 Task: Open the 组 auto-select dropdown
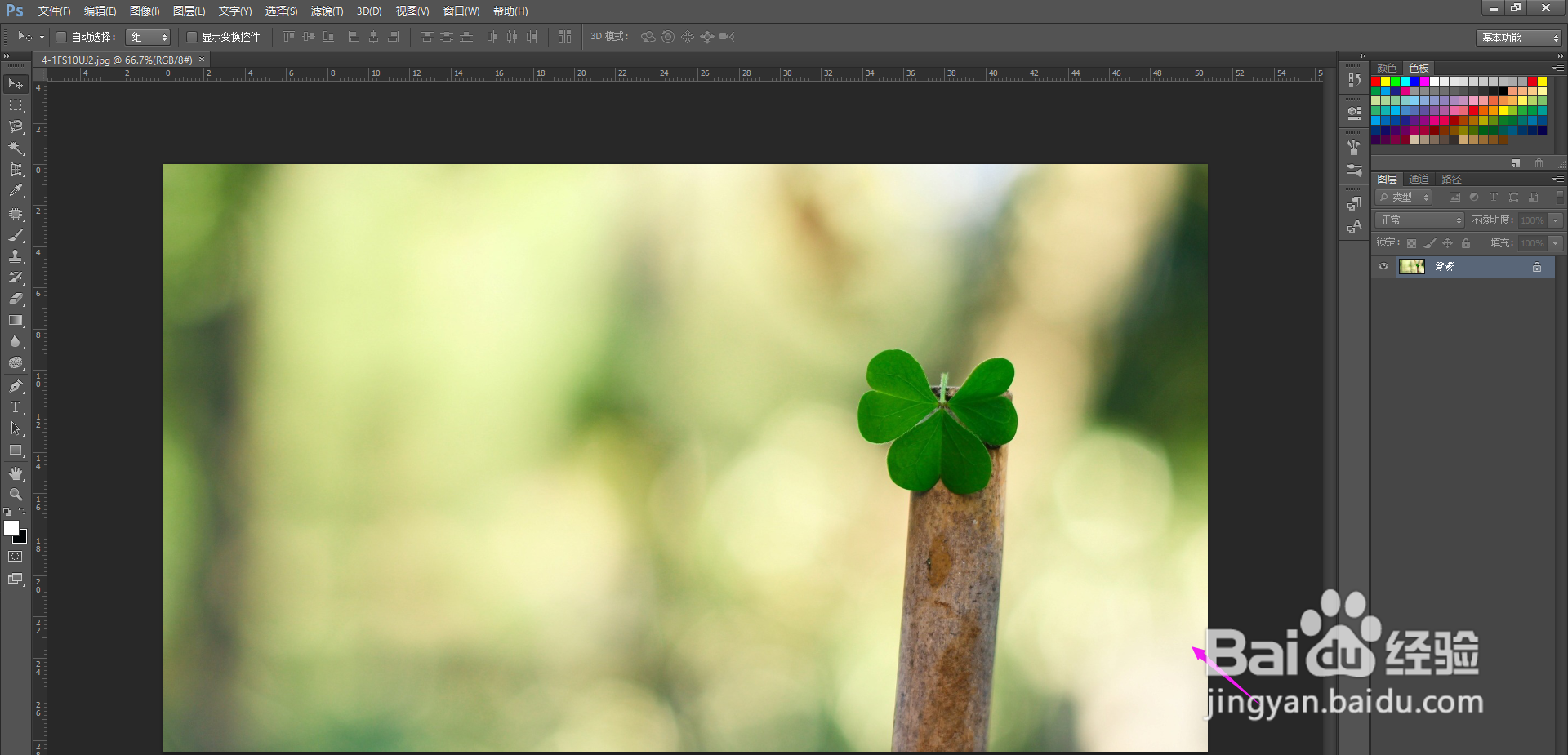pos(148,37)
